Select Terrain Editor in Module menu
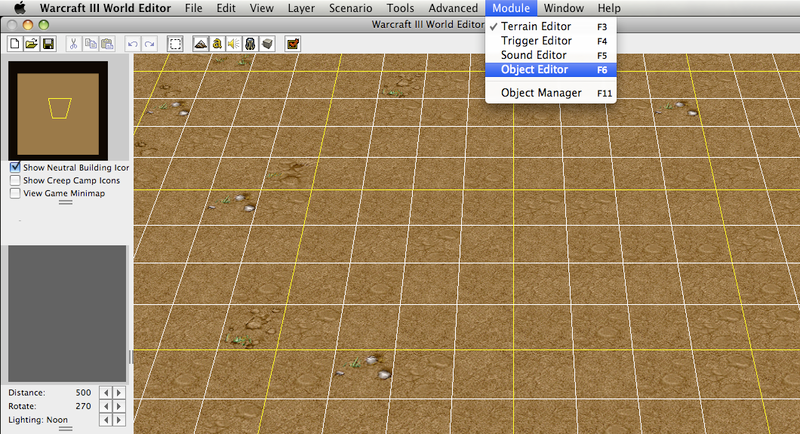 [551, 27]
